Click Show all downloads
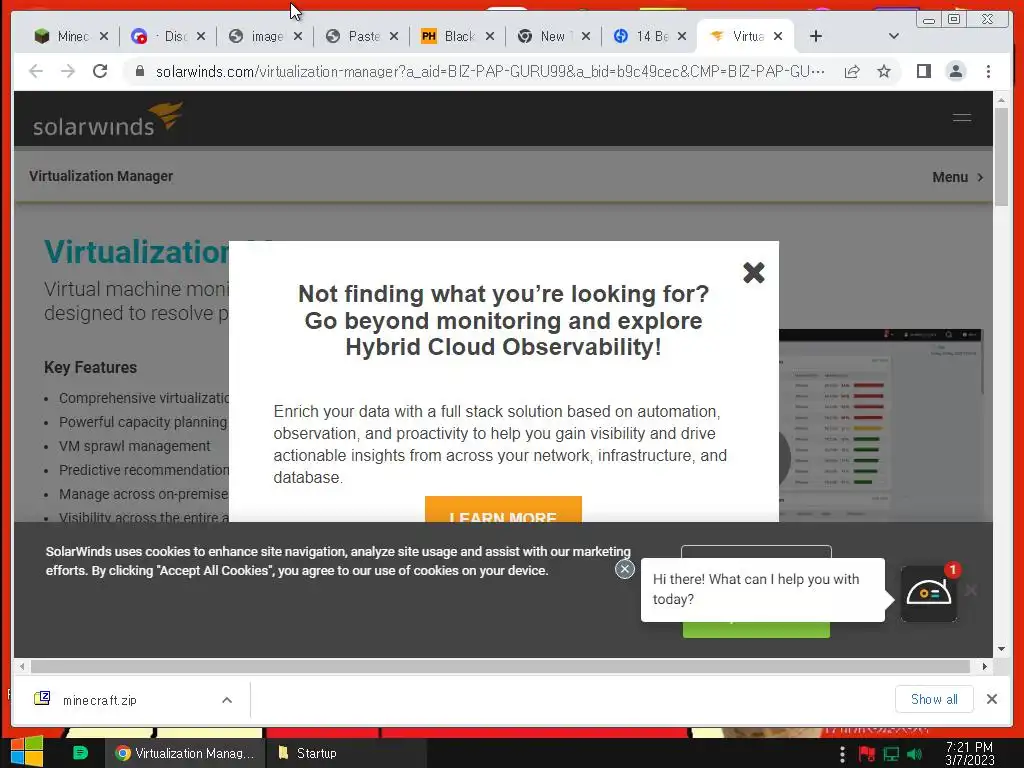The image size is (1024, 768). [x=934, y=699]
